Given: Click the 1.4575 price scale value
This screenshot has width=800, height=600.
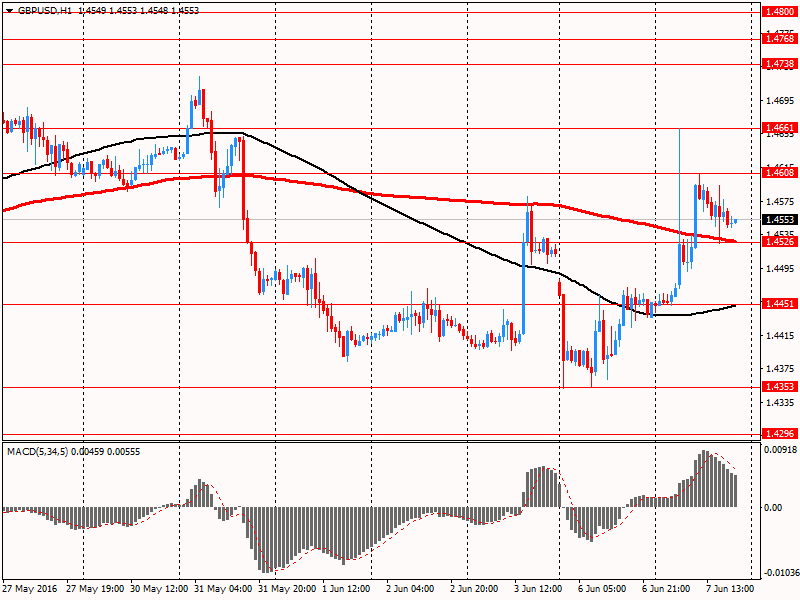Looking at the screenshot, I should pos(780,202).
